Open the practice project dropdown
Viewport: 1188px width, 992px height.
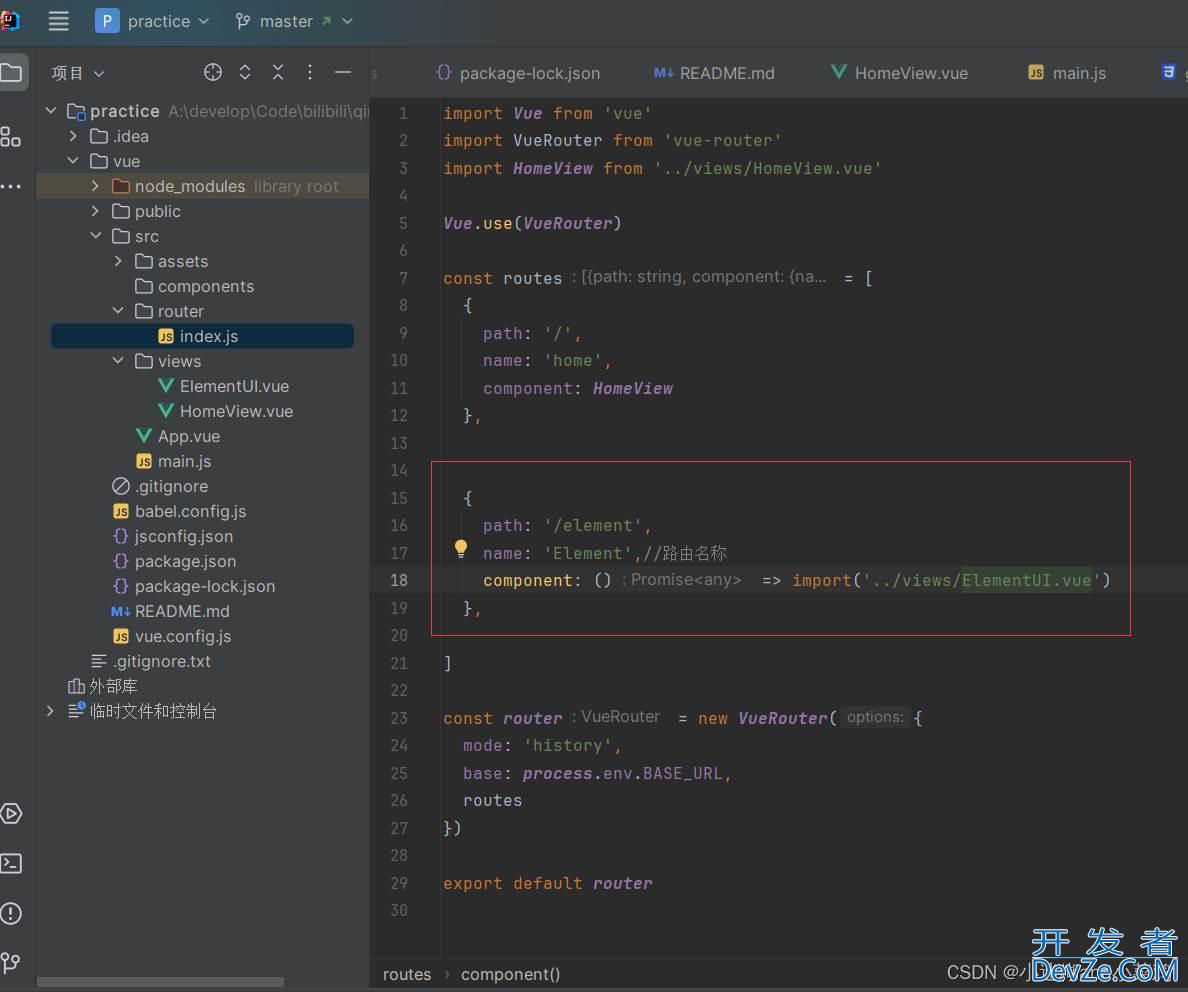152,21
